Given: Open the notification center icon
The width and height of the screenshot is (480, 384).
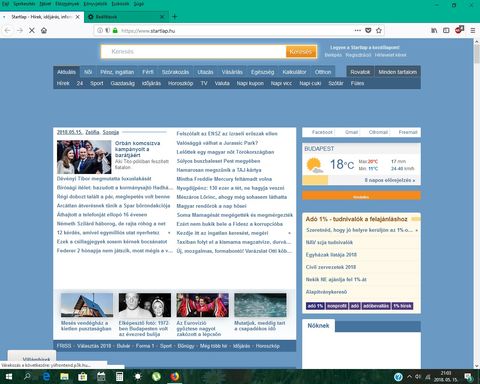Looking at the screenshot, I should (x=469, y=377).
